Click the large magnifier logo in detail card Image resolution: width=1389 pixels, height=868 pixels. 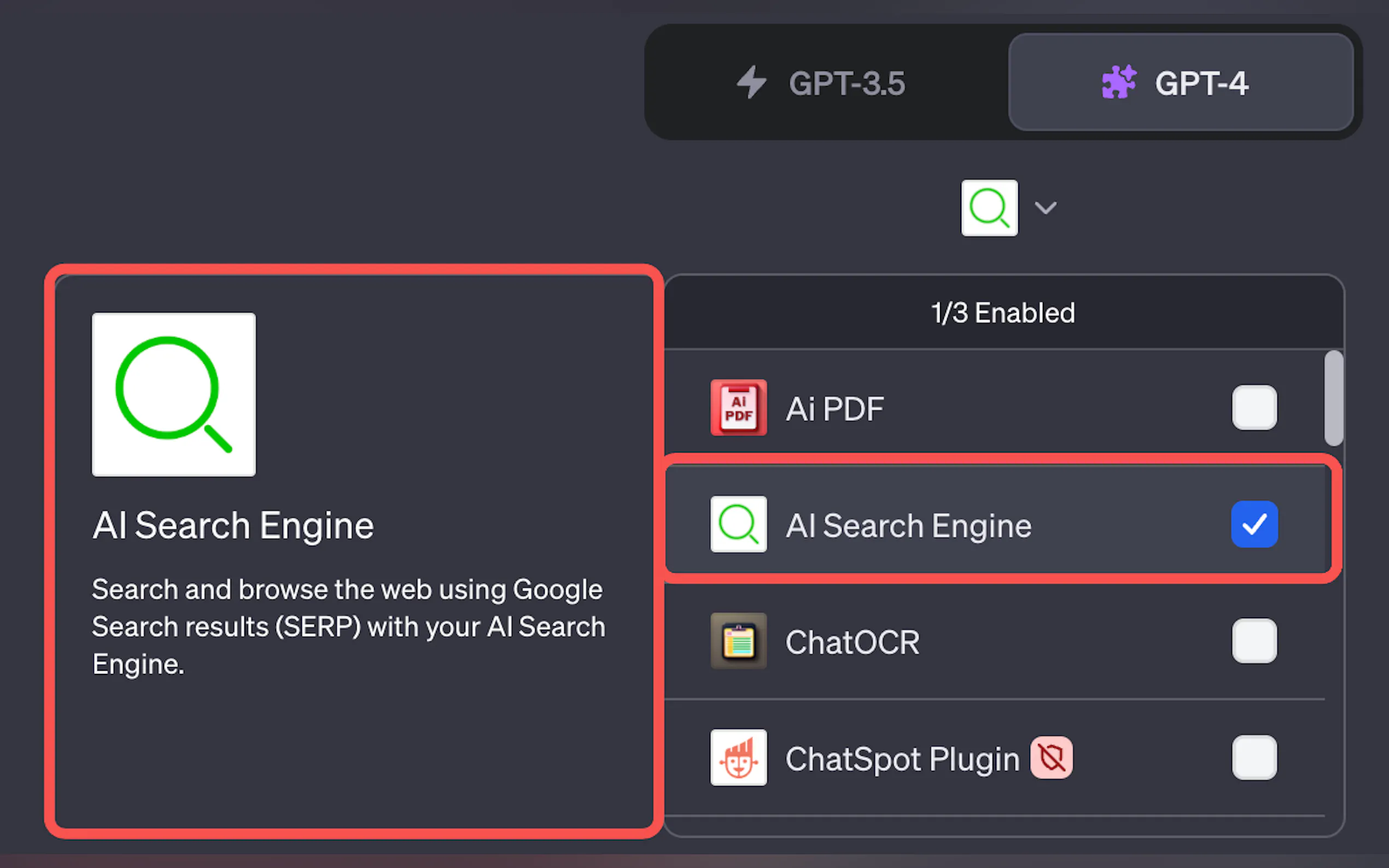[173, 395]
